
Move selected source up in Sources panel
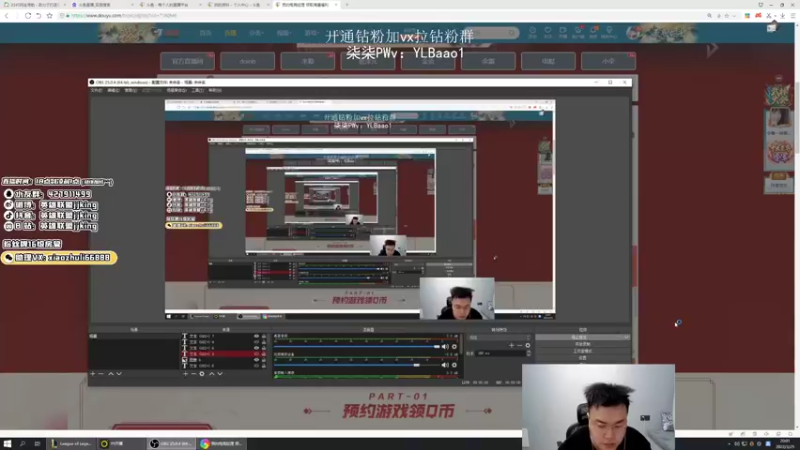tap(212, 374)
